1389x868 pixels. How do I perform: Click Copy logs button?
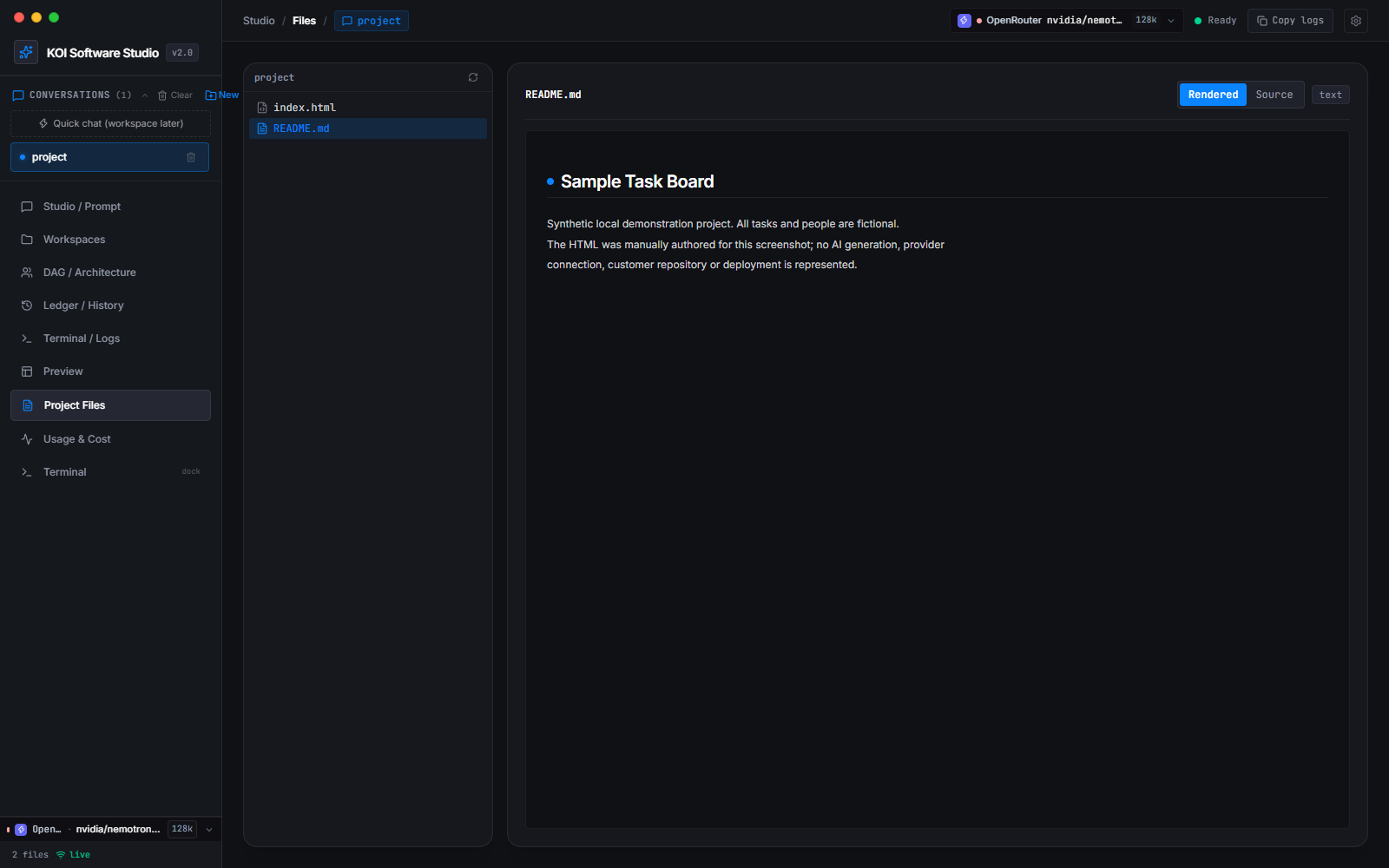1290,21
